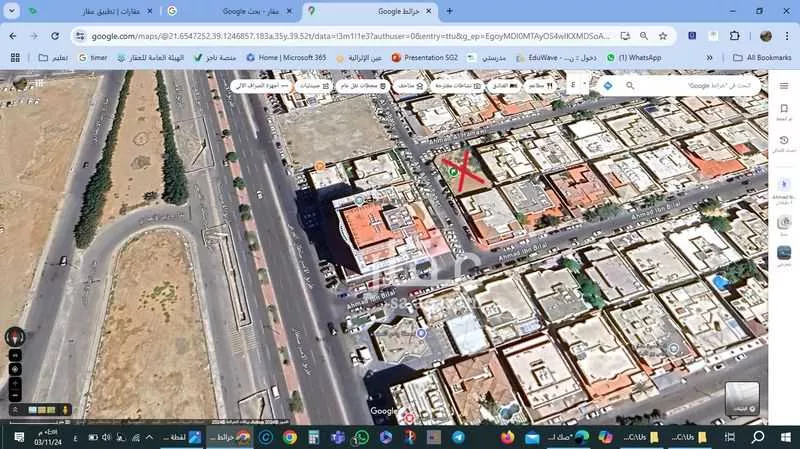This screenshot has width=800, height=449.
Task: Switch to the Google search tab
Action: click(230, 11)
